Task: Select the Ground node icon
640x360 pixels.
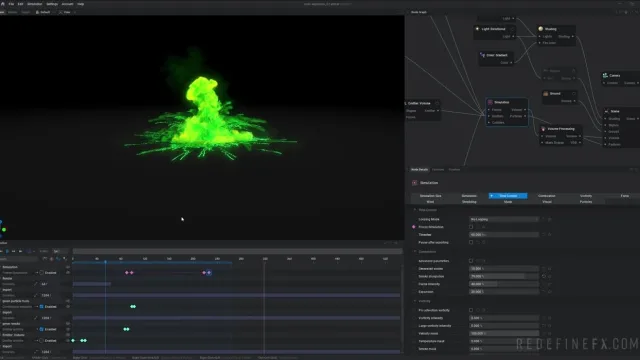Action: [x=545, y=93]
